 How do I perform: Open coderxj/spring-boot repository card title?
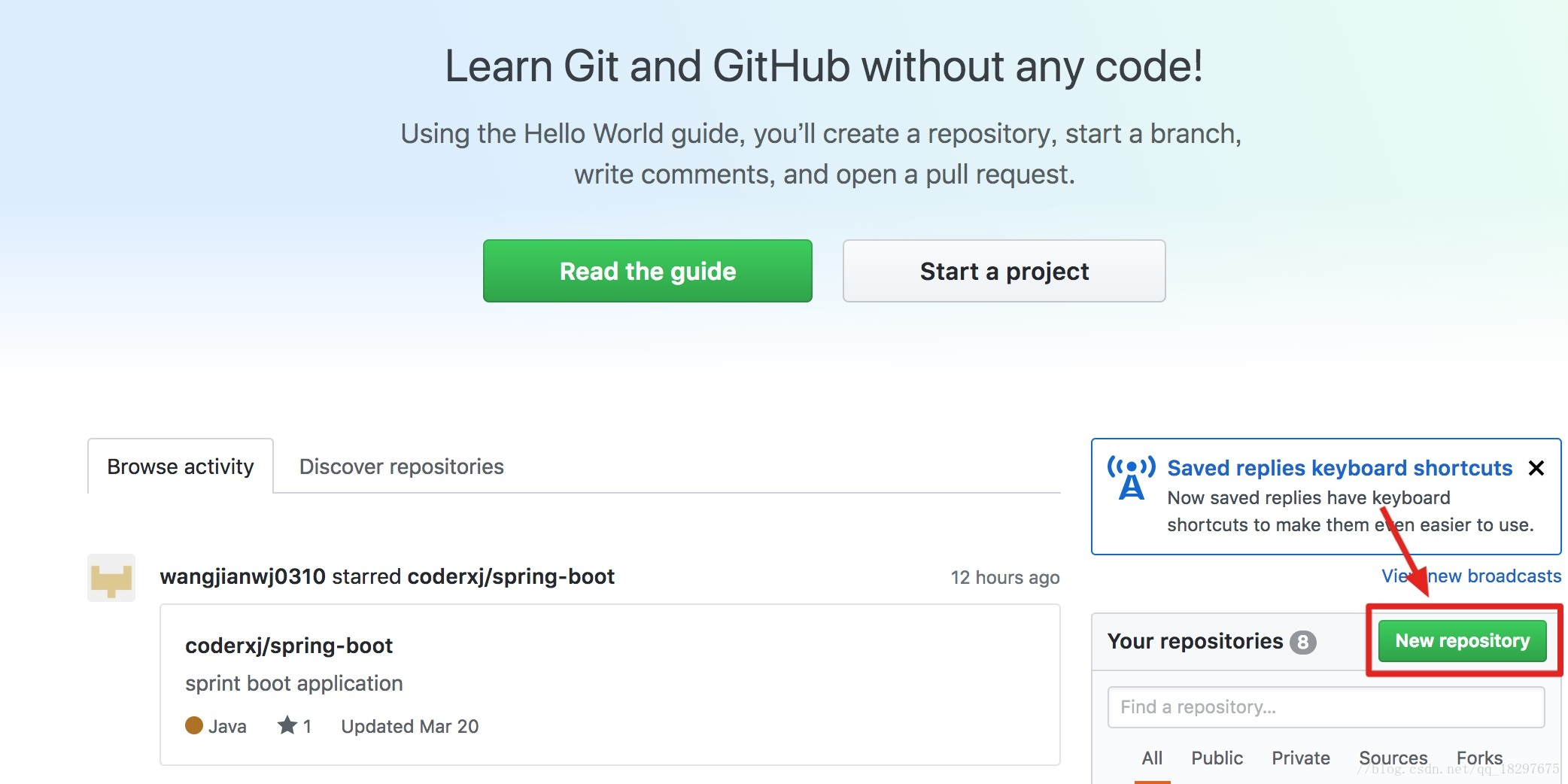(289, 646)
